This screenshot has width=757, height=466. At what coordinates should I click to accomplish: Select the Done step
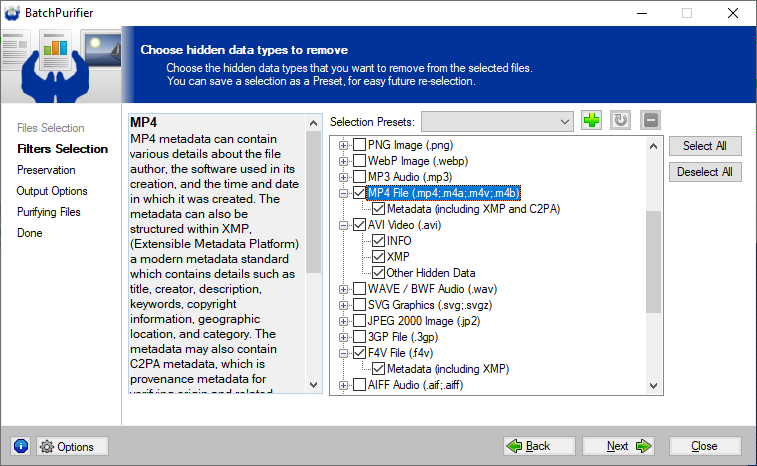(29, 233)
